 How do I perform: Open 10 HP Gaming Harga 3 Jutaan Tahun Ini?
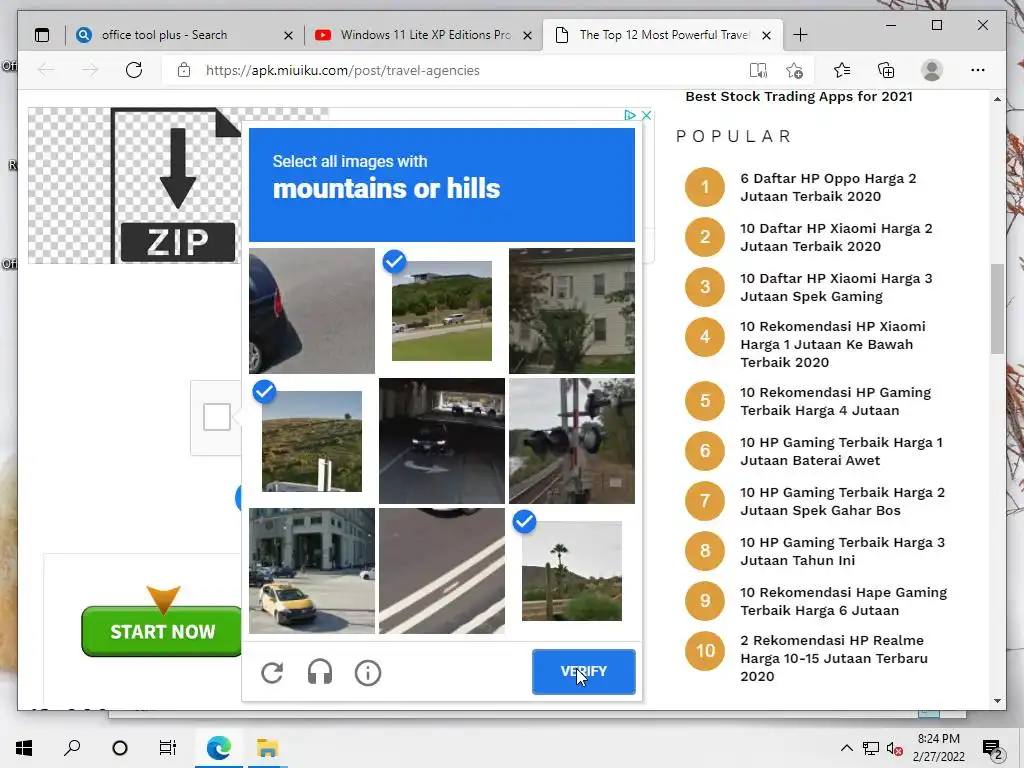tap(842, 551)
